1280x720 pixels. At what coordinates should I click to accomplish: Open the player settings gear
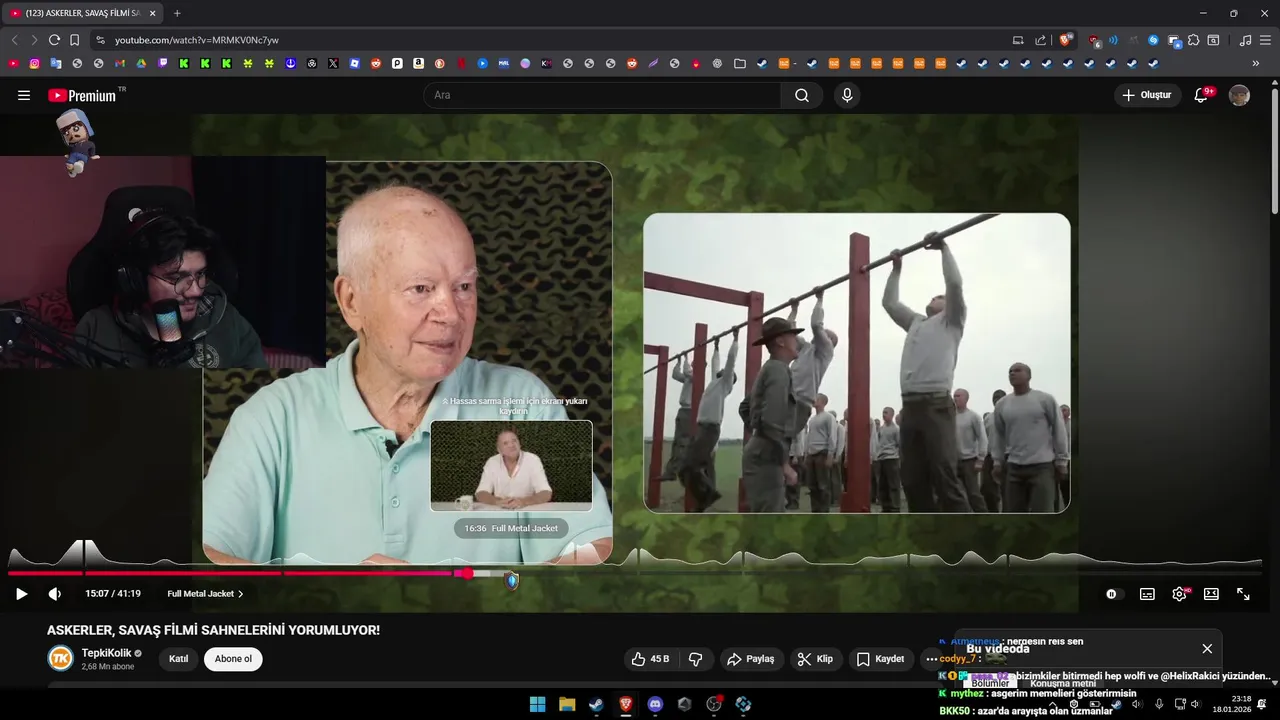(x=1179, y=594)
